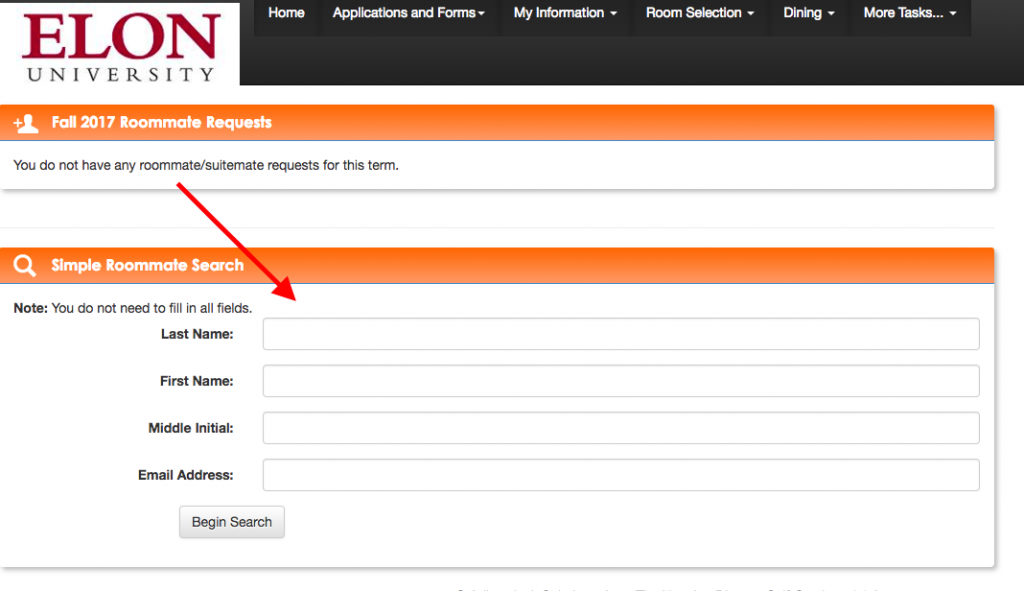Click the Last Name label
The height and width of the screenshot is (591, 1024).
(197, 334)
